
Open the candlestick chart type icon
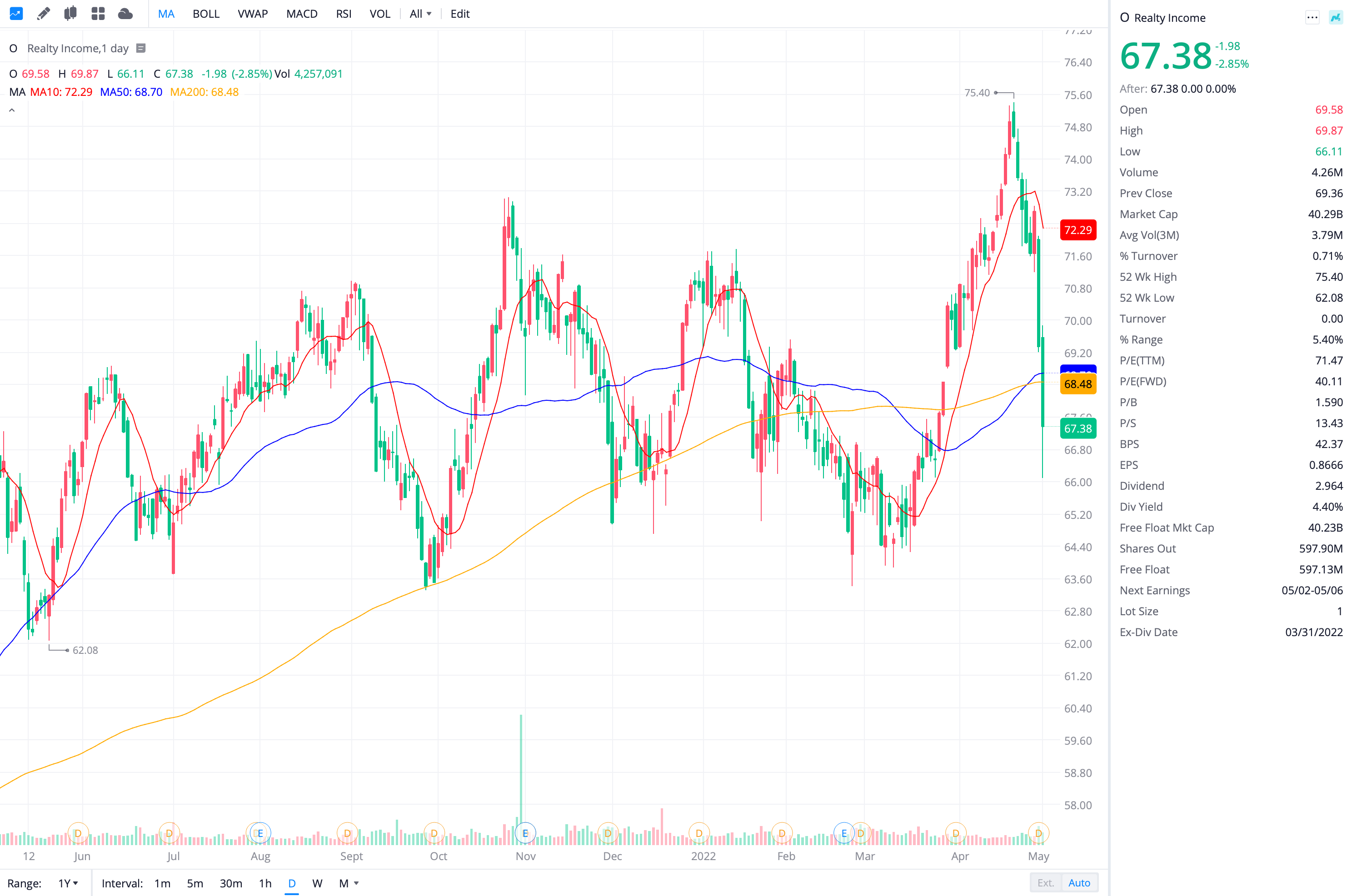[70, 14]
